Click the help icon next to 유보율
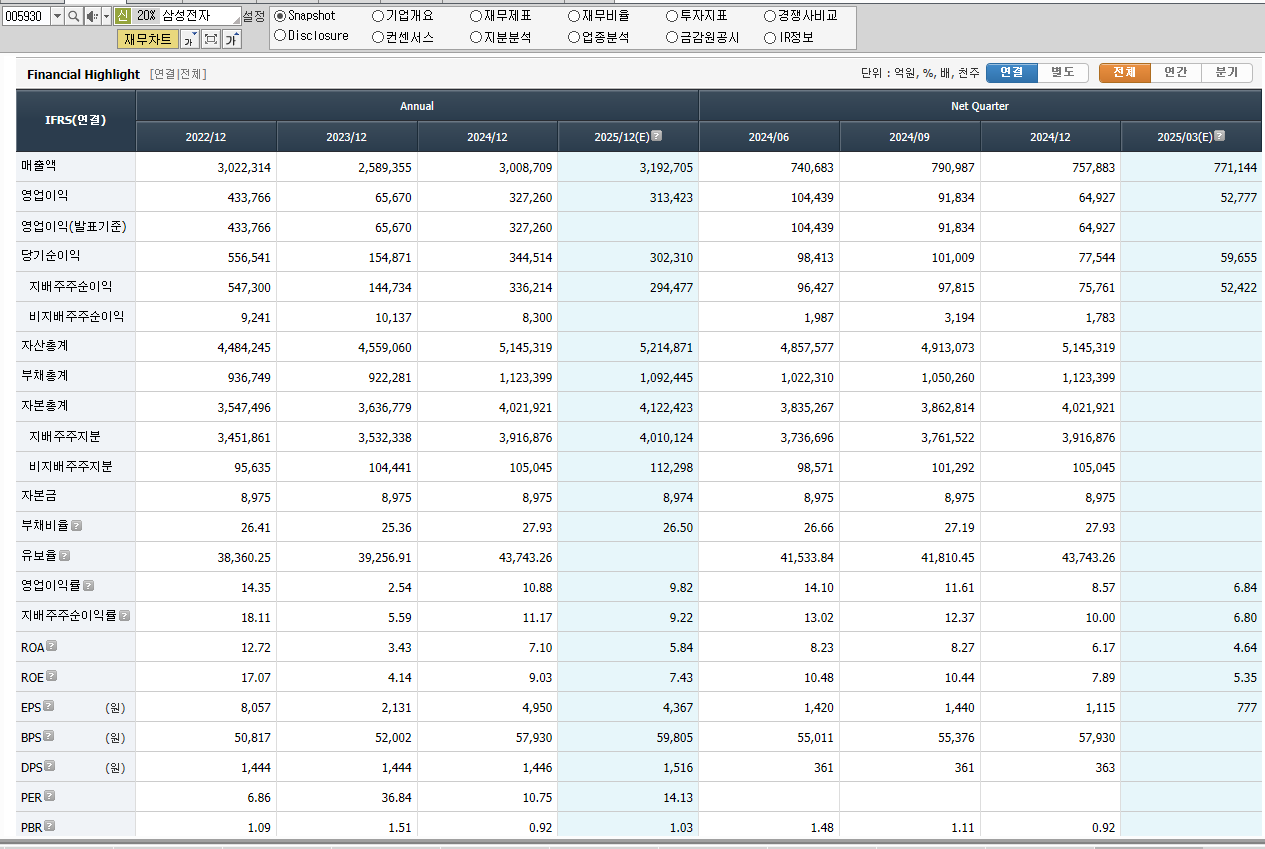The image size is (1265, 849). (64, 556)
